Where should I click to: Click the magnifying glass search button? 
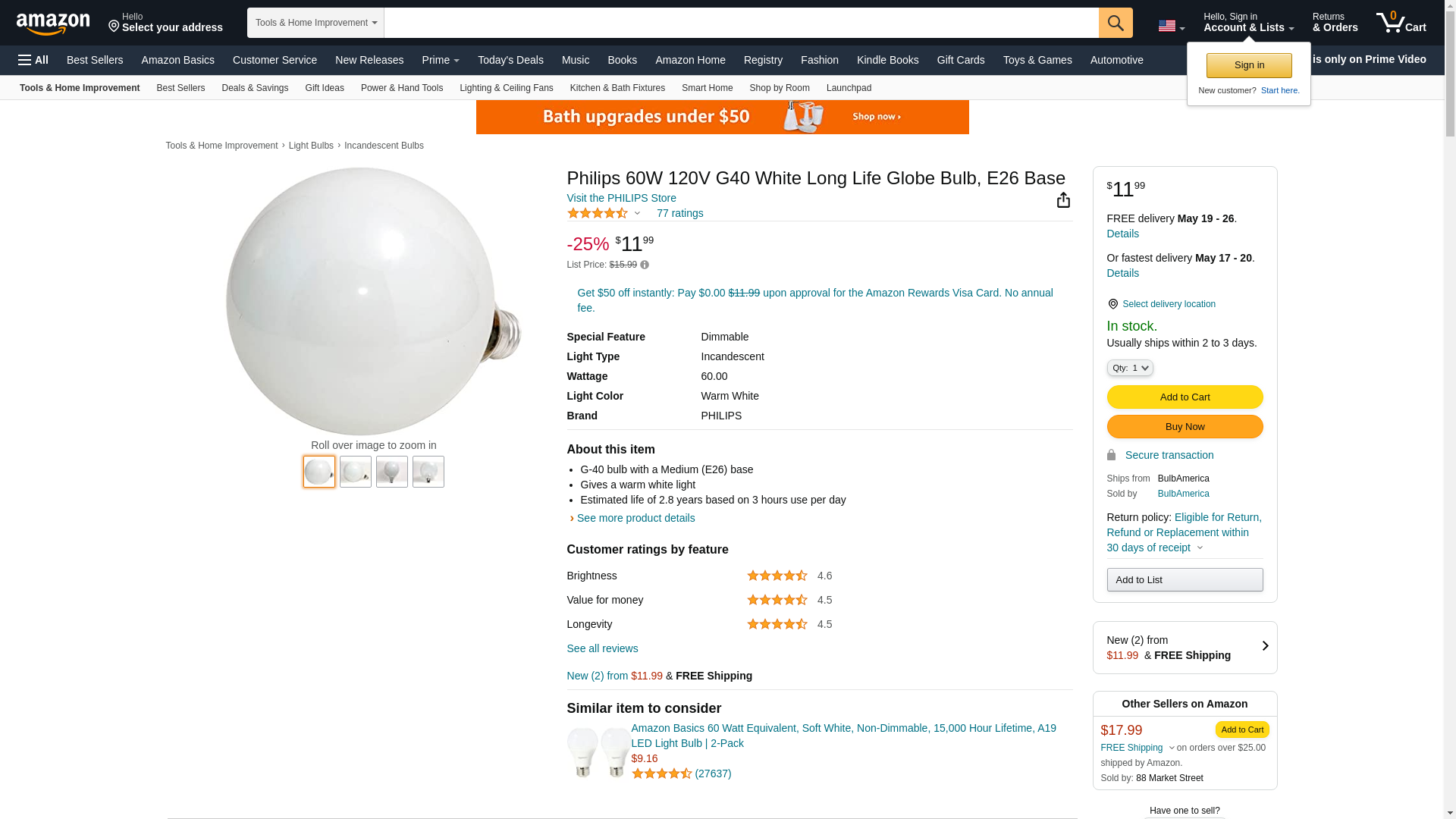(1115, 23)
